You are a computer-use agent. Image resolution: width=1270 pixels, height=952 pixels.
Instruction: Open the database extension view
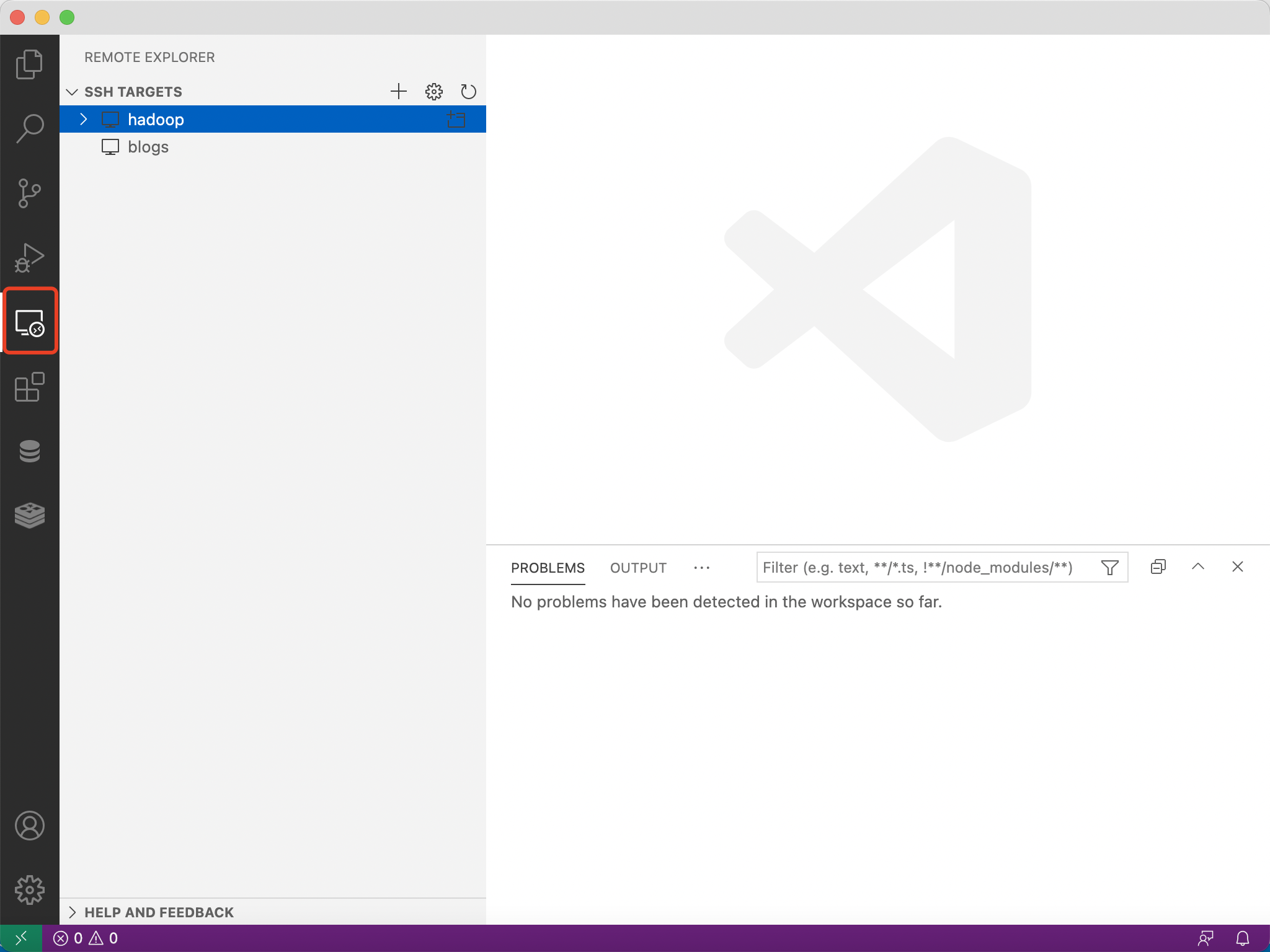tap(29, 452)
